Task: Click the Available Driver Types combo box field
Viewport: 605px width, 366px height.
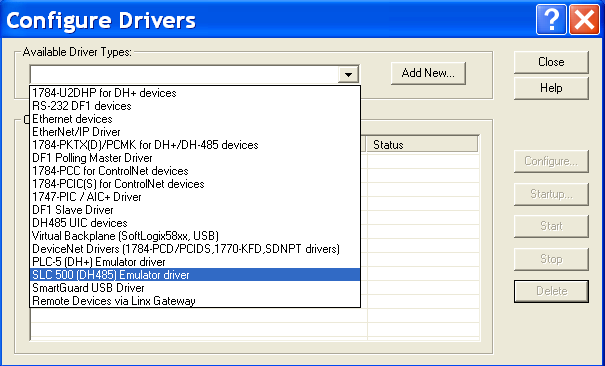Action: [194, 74]
